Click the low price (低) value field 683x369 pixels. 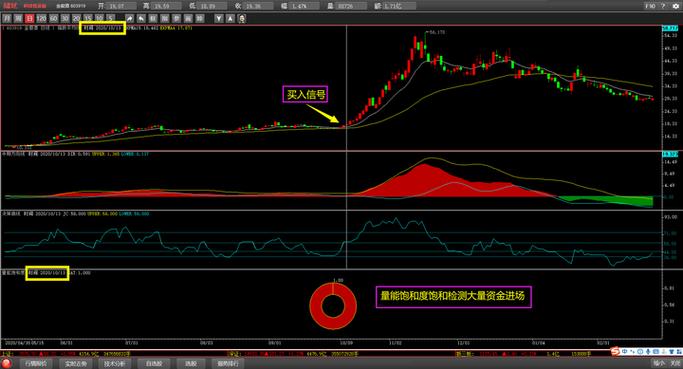point(213,6)
